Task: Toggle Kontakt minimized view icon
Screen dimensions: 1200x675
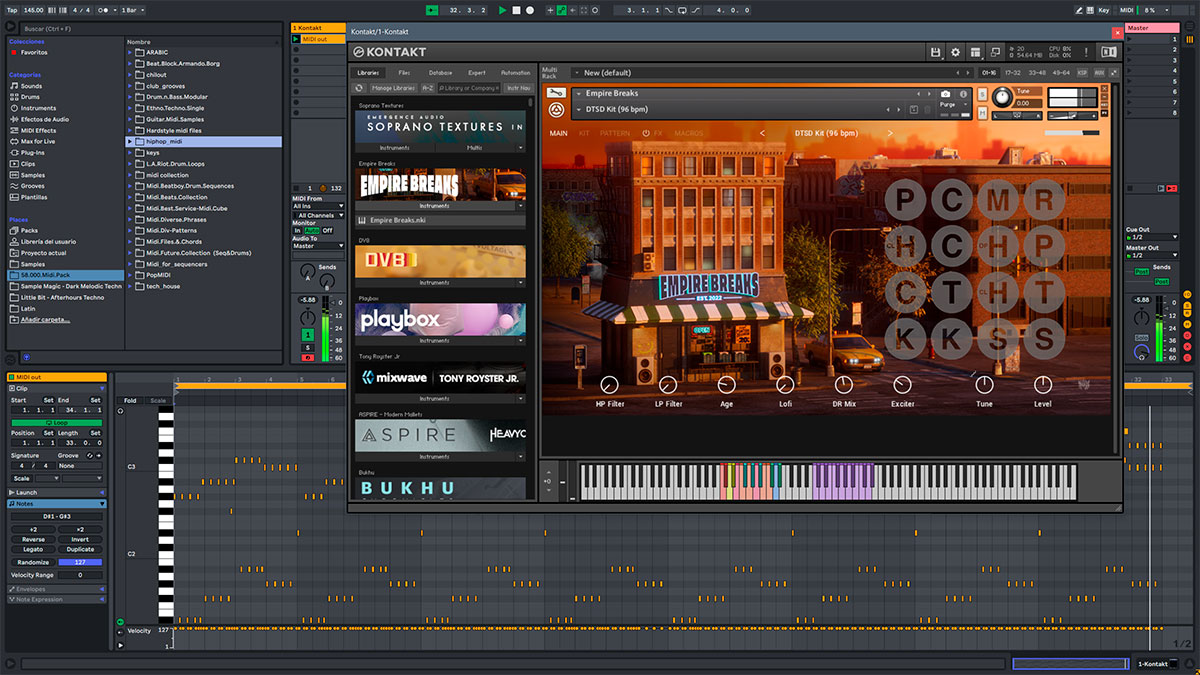Action: pyautogui.click(x=996, y=52)
